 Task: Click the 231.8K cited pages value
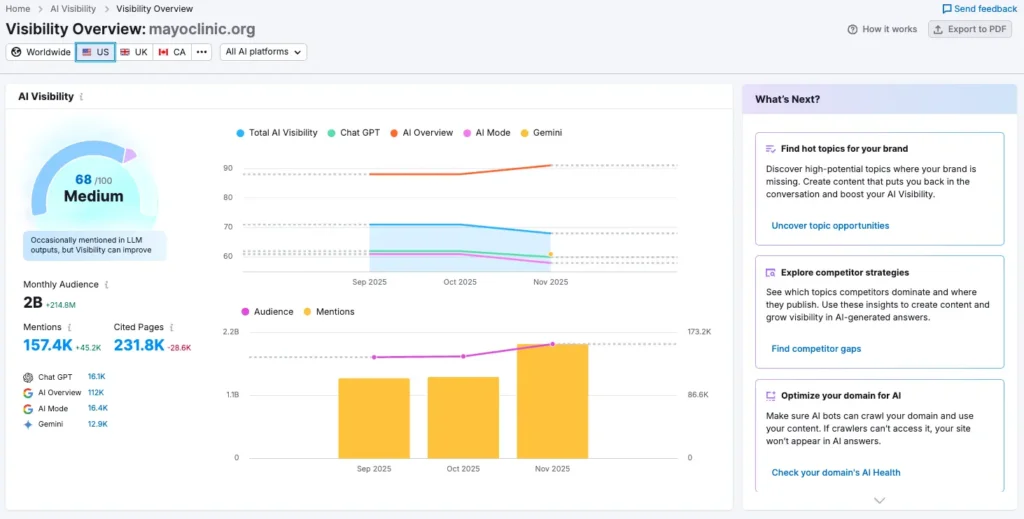tap(139, 345)
